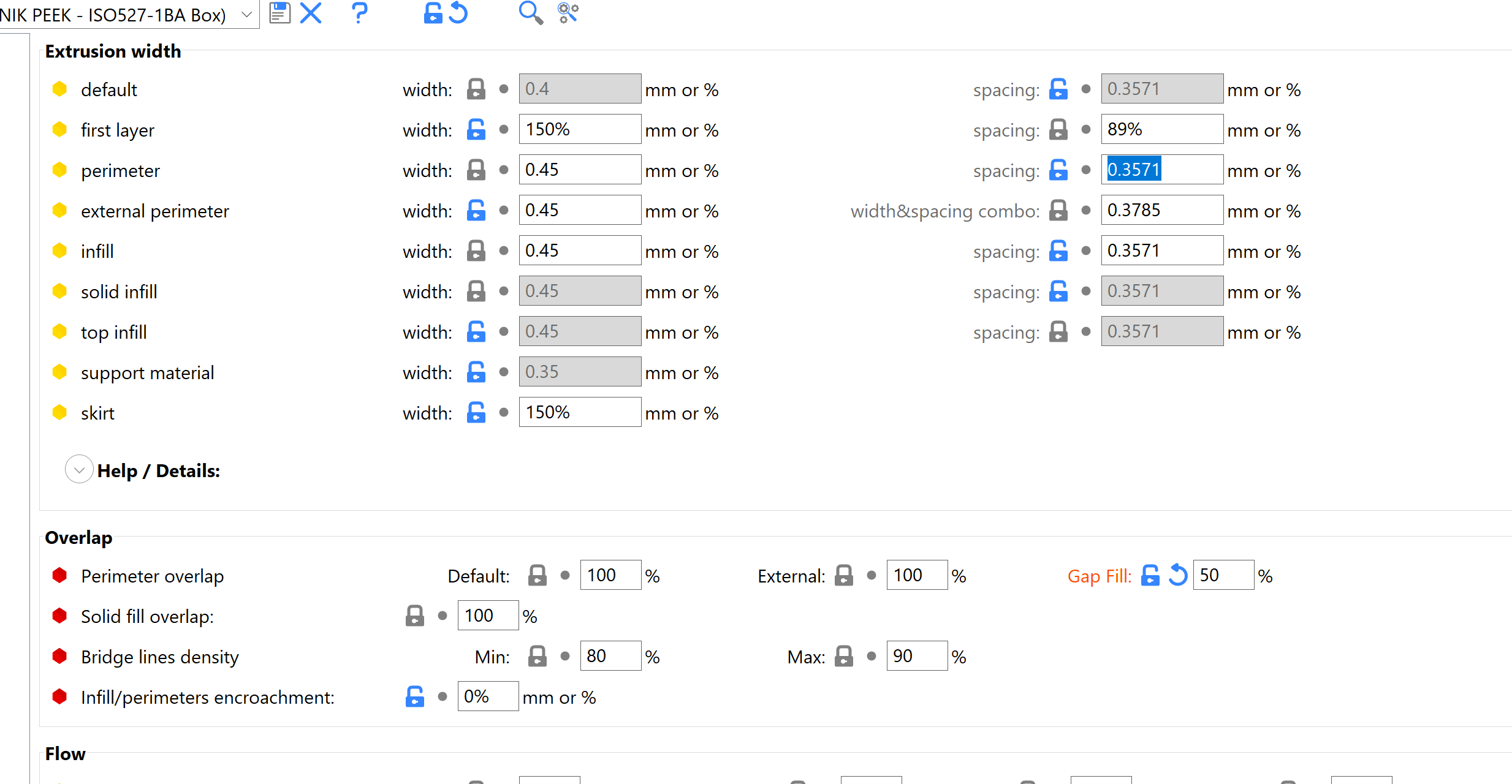Open the search settings tool
The image size is (1512, 784).
[x=531, y=12]
